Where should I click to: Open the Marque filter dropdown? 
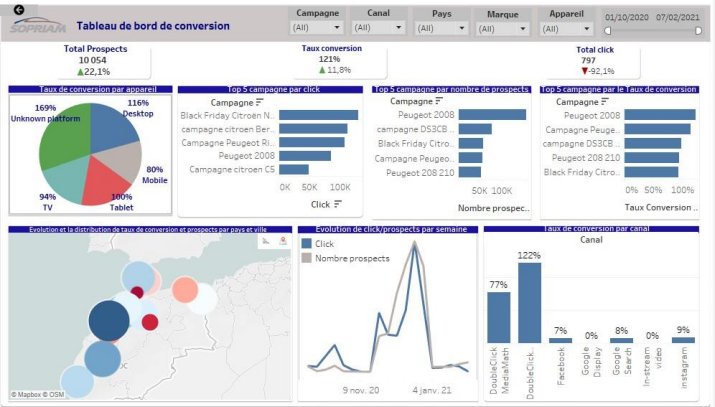point(503,29)
